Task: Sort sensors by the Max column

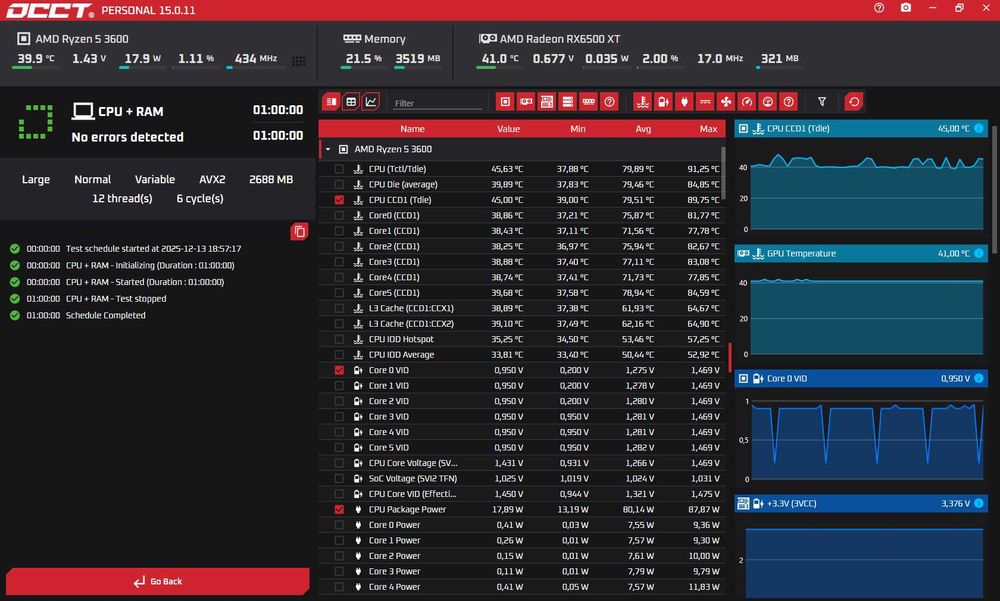Action: [709, 129]
